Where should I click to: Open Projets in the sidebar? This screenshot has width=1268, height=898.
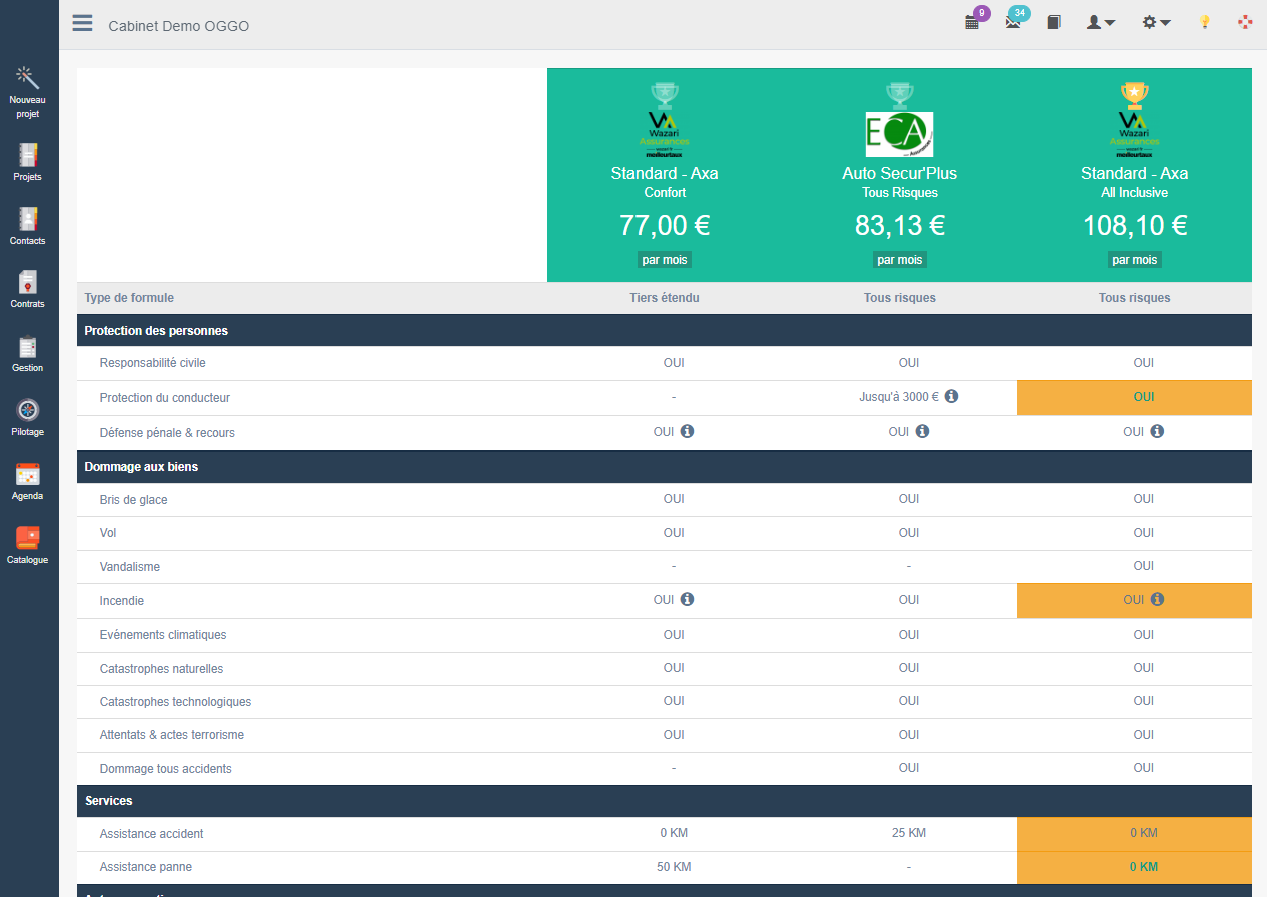(27, 157)
